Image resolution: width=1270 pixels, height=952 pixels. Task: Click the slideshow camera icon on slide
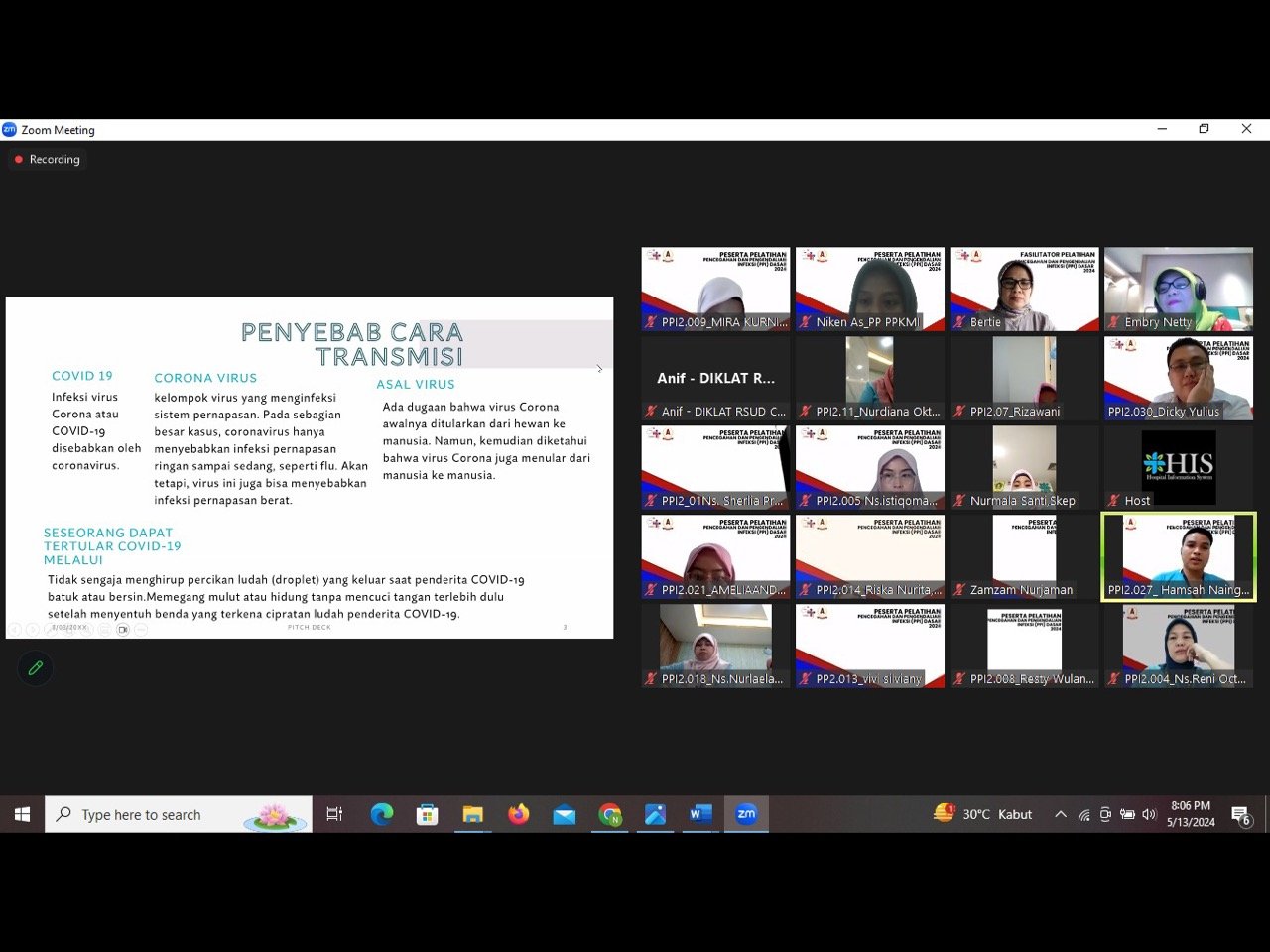tap(123, 630)
